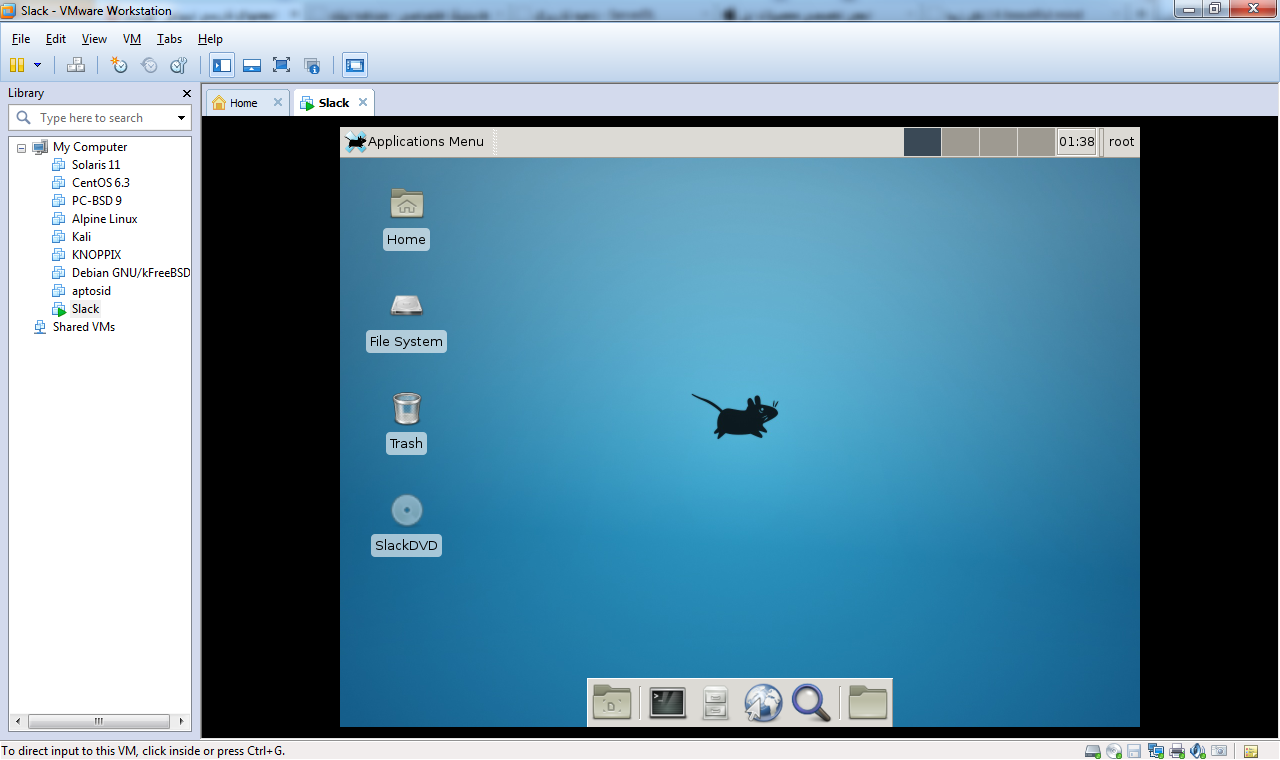Toggle the console view button in the toolbar
Image resolution: width=1280 pixels, height=760 pixels.
pos(355,66)
